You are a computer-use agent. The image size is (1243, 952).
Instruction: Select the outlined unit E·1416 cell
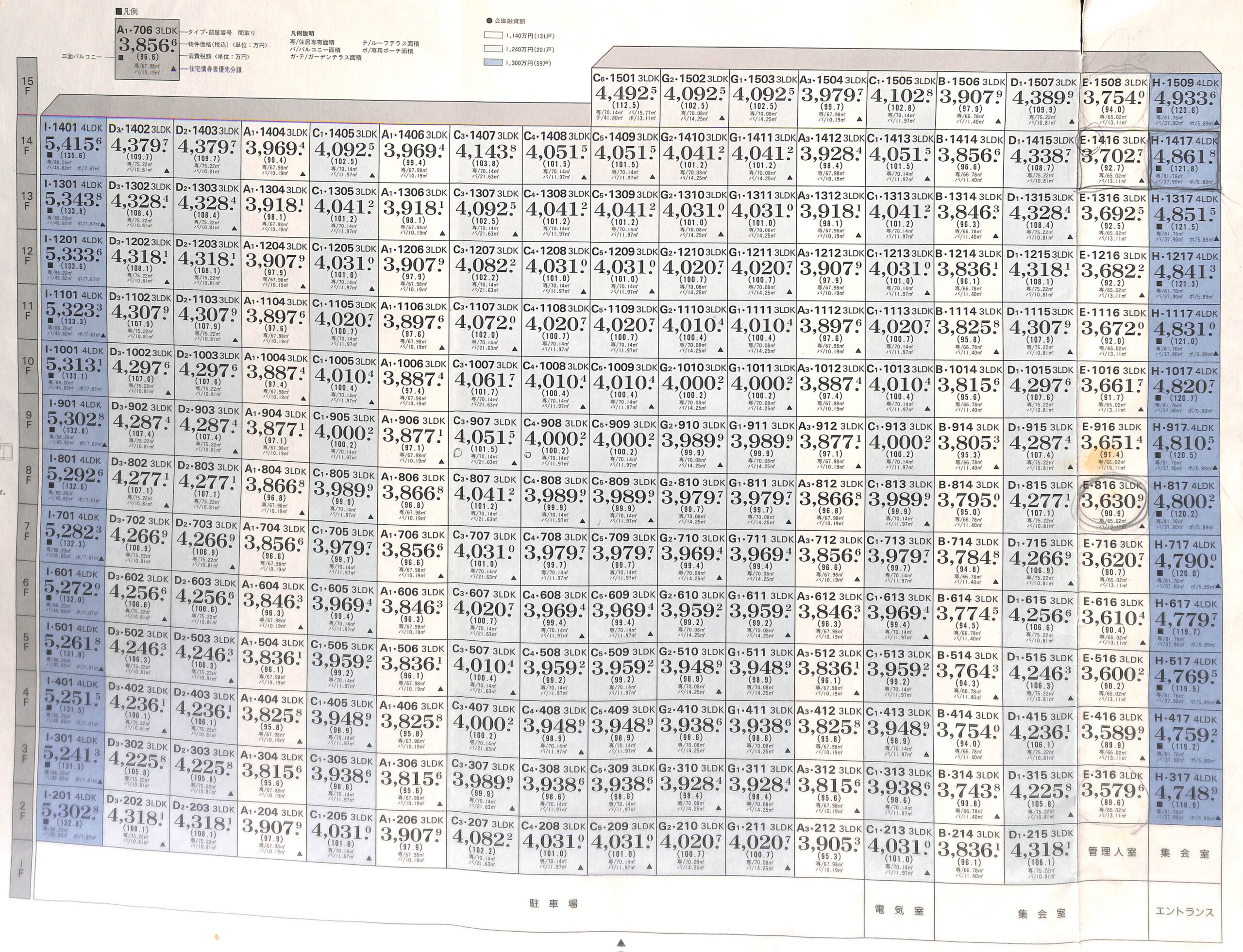[1113, 159]
